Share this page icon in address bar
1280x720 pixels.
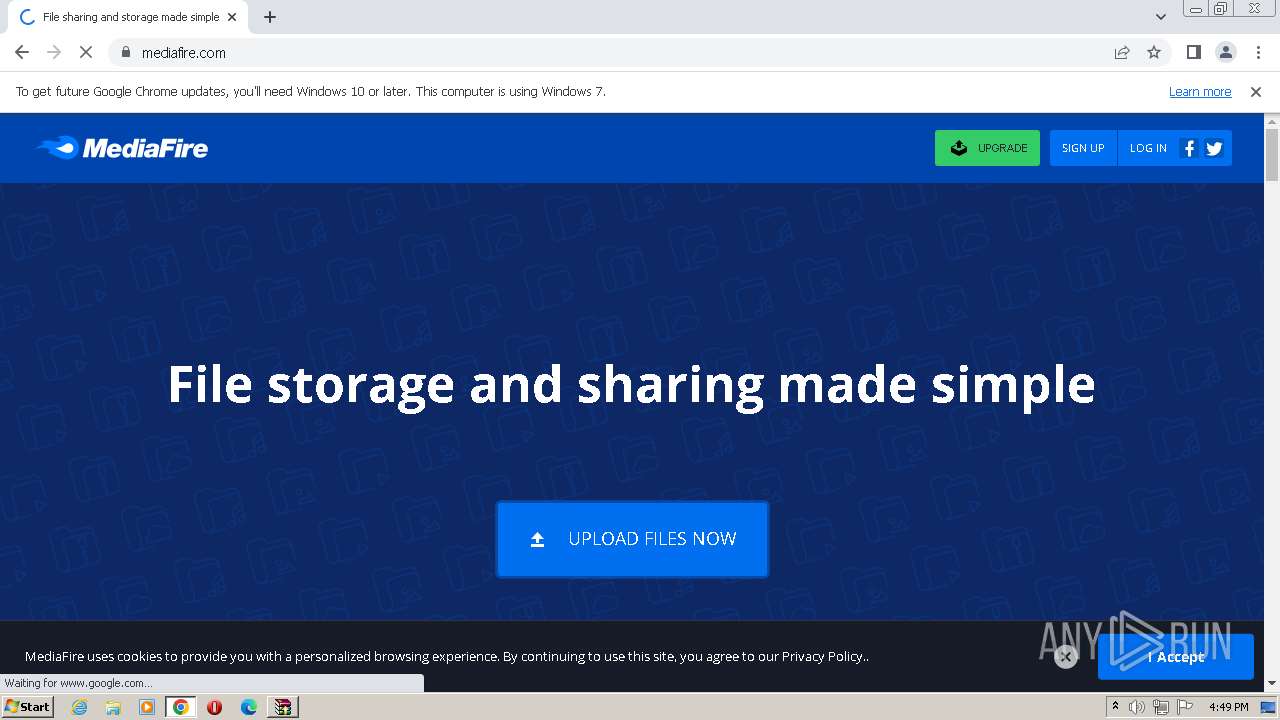(1122, 52)
